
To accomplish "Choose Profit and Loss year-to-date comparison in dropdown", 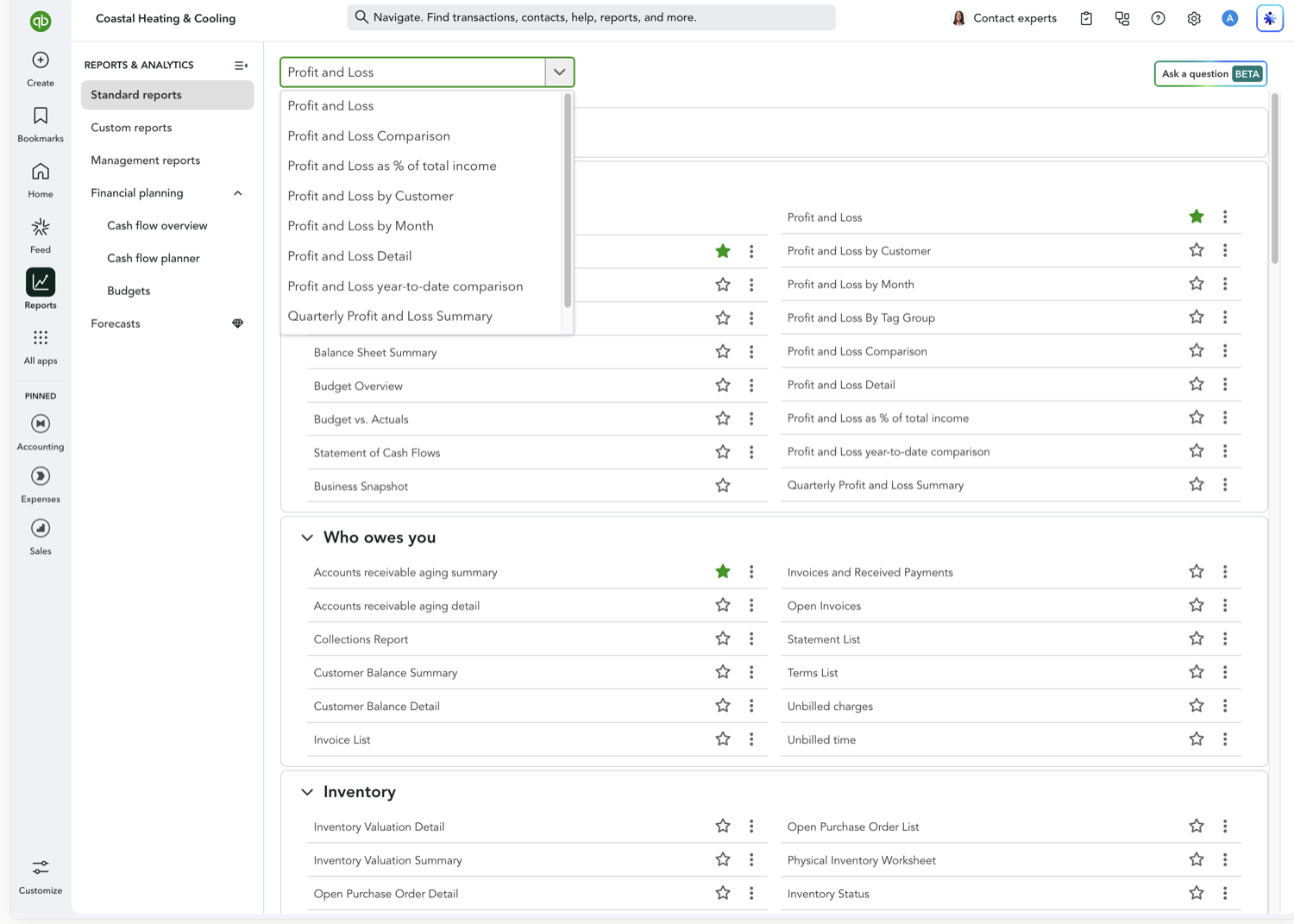I will coord(405,286).
